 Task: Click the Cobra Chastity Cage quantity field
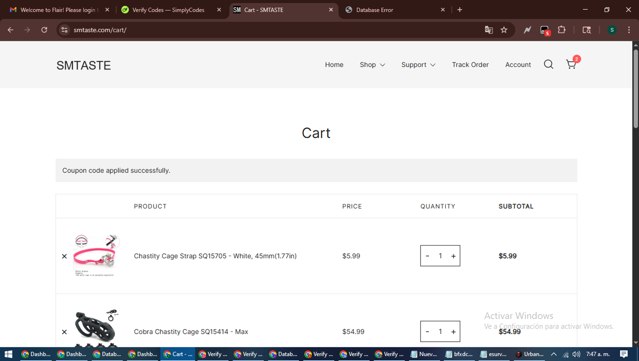(x=440, y=331)
